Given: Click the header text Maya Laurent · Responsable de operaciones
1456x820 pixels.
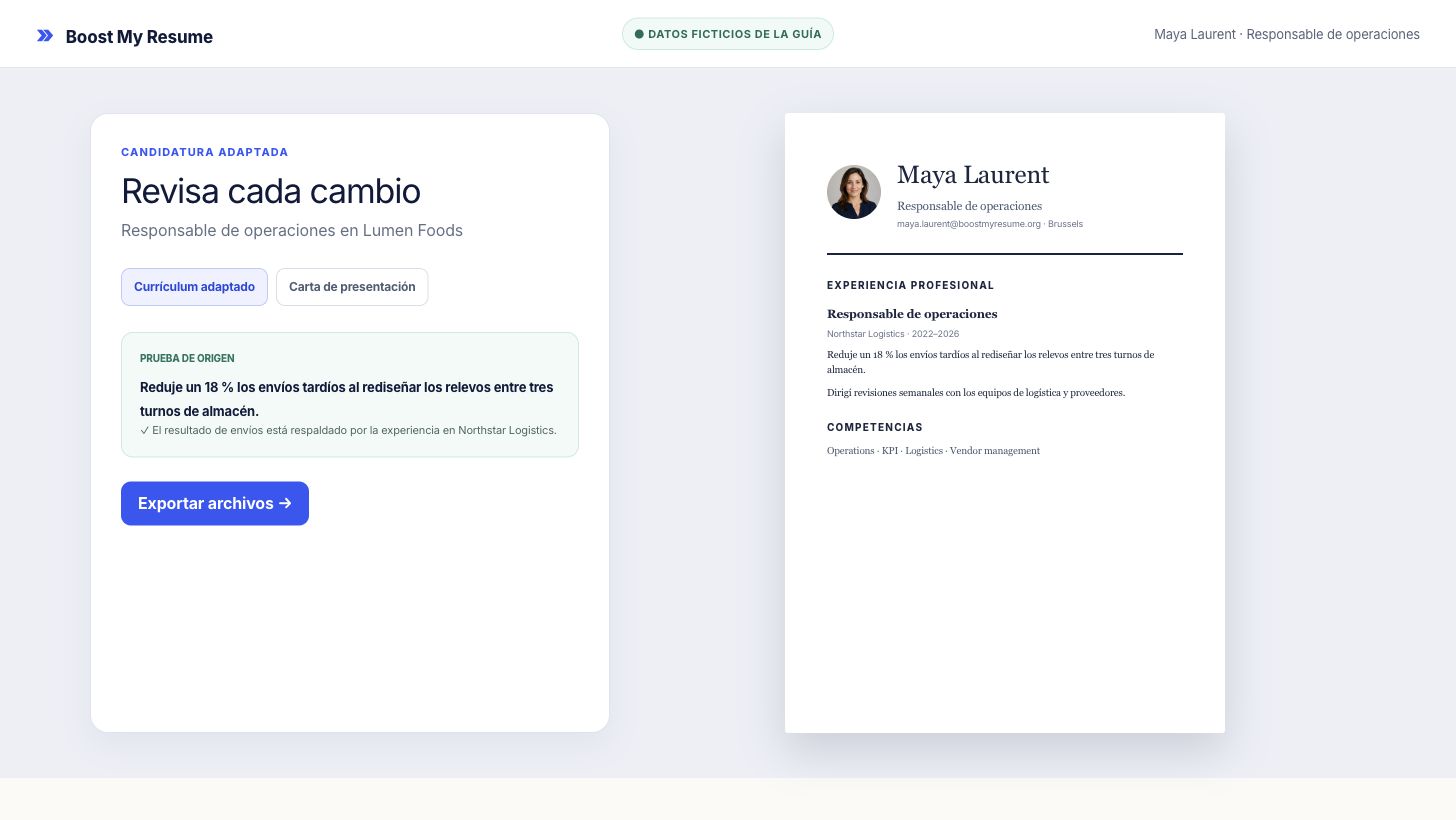Looking at the screenshot, I should pyautogui.click(x=1287, y=34).
